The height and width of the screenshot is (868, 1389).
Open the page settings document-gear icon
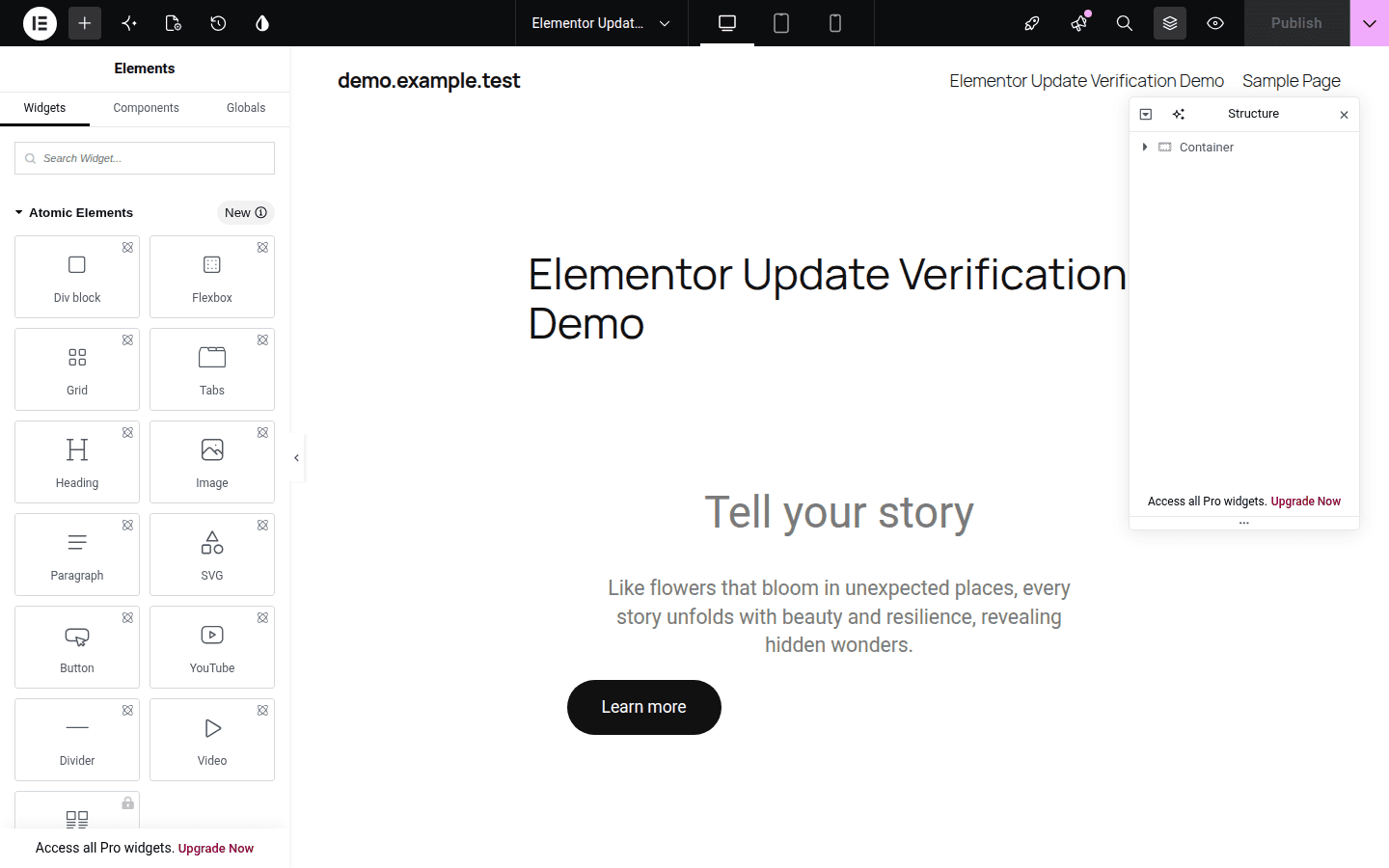pos(174,23)
